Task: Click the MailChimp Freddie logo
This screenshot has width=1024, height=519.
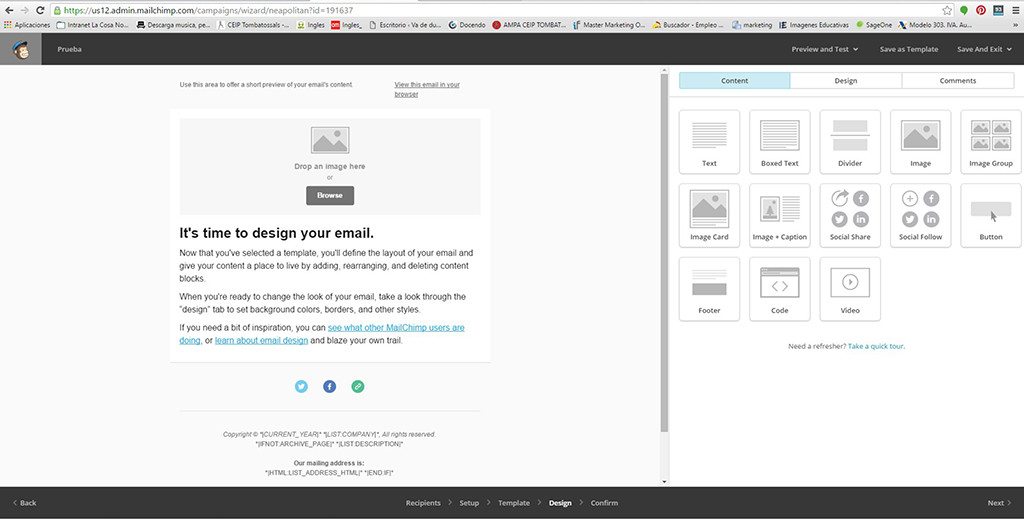Action: 21,49
